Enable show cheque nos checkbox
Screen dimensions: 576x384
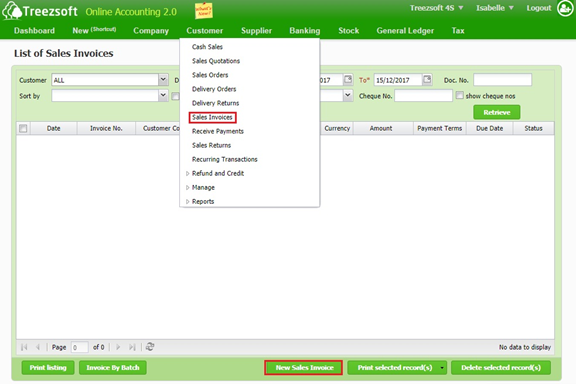[x=460, y=96]
